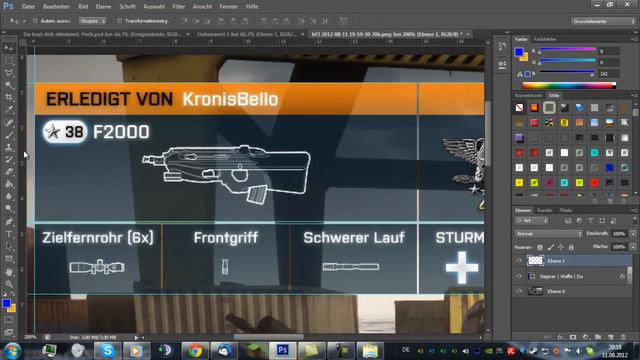Viewport: 640px width, 360px height.
Task: Open the Grundelemente workspace dropdown
Action: click(x=604, y=21)
